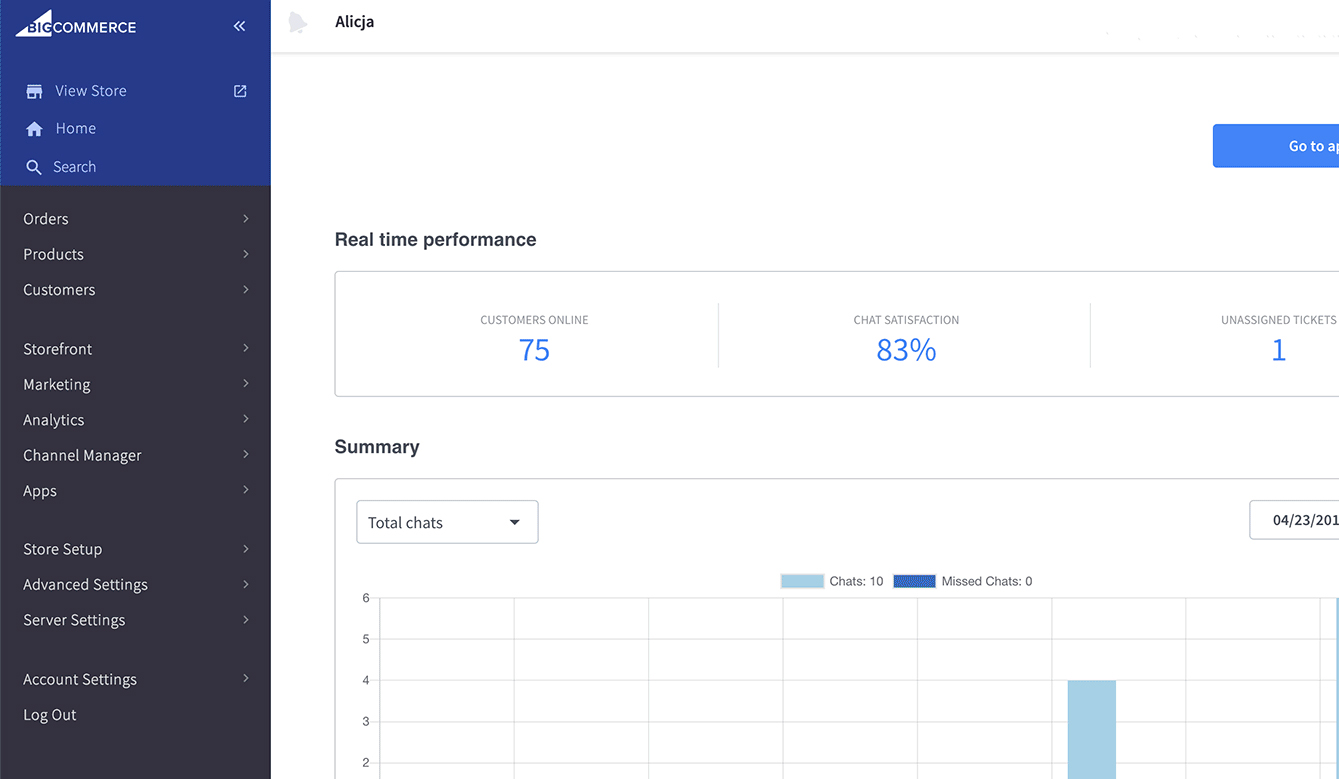
Task: Open the Apps menu item
Action: pyautogui.click(x=40, y=491)
